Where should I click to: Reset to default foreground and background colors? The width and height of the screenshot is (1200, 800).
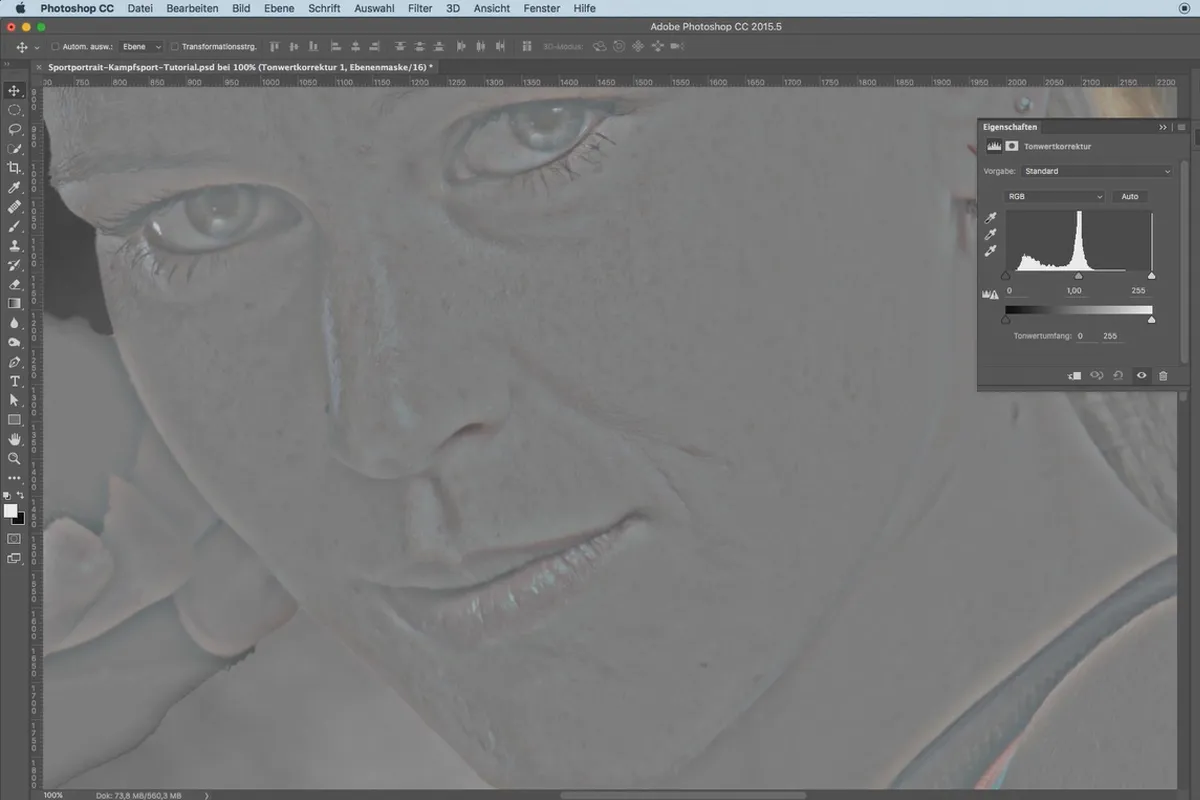7,495
